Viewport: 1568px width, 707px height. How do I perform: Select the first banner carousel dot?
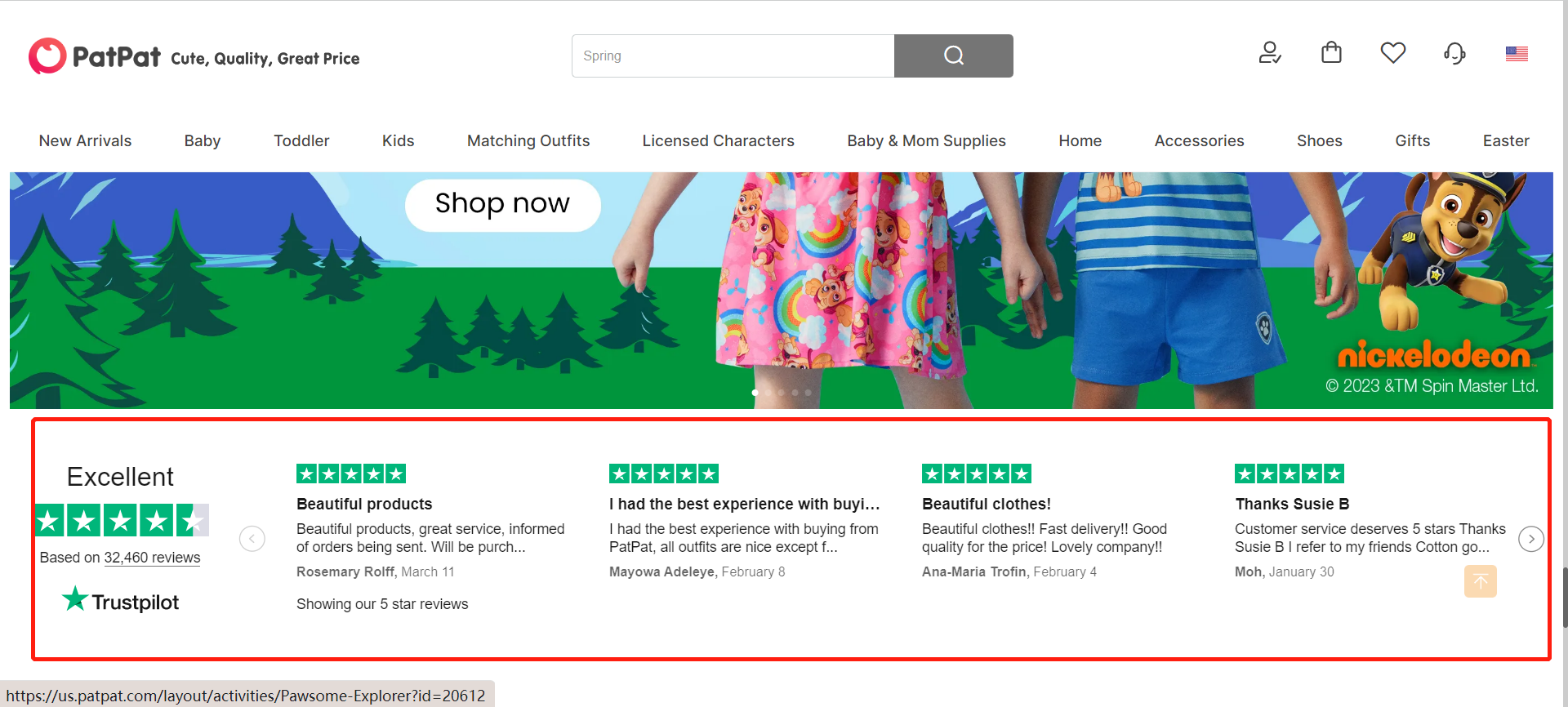pyautogui.click(x=755, y=393)
